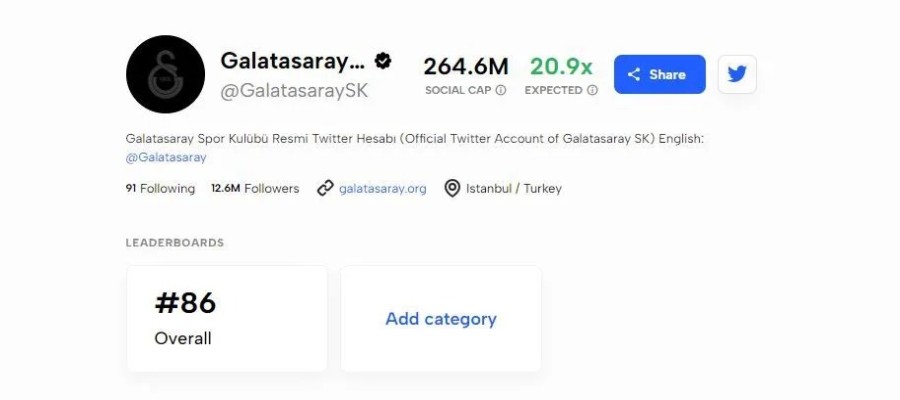900x400 pixels.
Task: Click the Leaderboards section heading
Action: (175, 243)
